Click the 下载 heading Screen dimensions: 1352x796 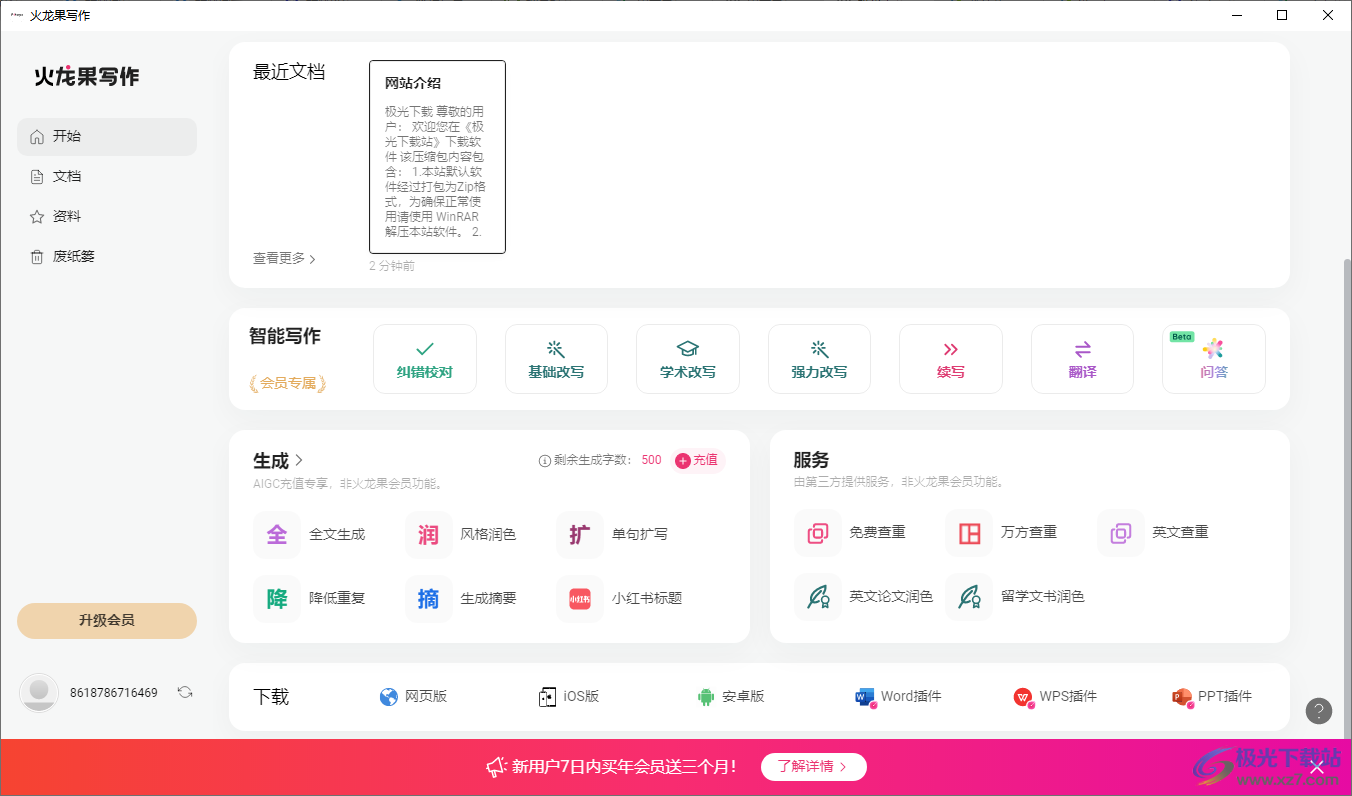click(271, 697)
